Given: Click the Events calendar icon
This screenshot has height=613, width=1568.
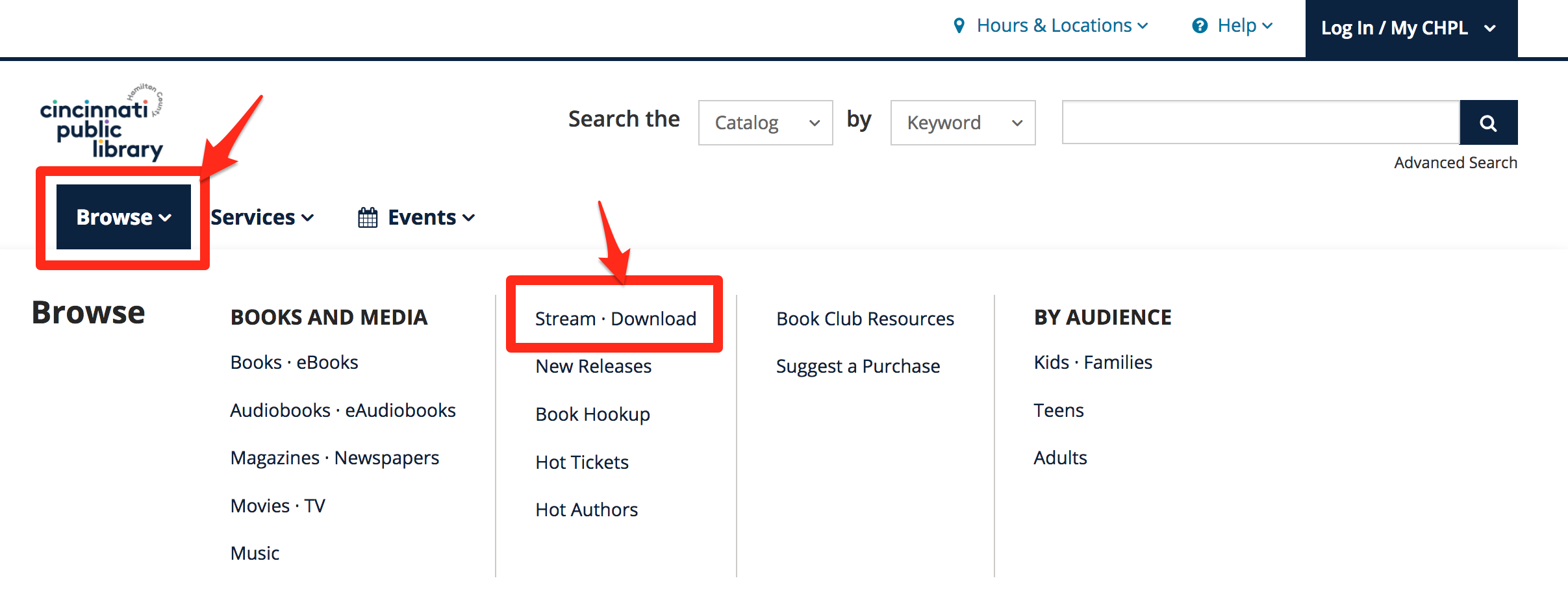Looking at the screenshot, I should 368,218.
